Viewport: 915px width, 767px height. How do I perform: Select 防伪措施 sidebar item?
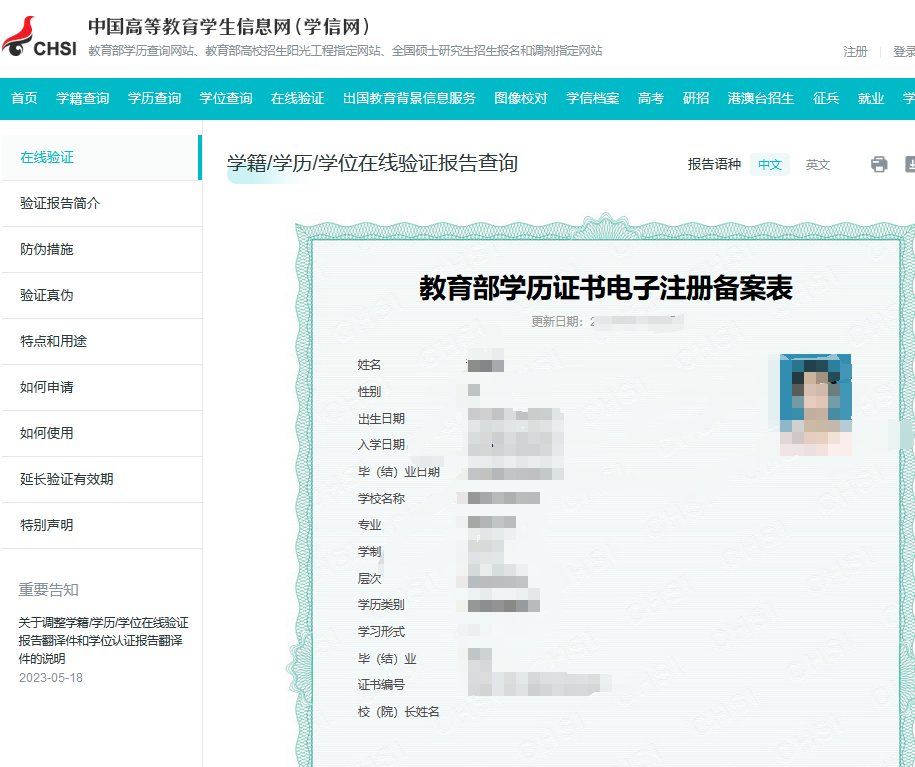point(102,249)
